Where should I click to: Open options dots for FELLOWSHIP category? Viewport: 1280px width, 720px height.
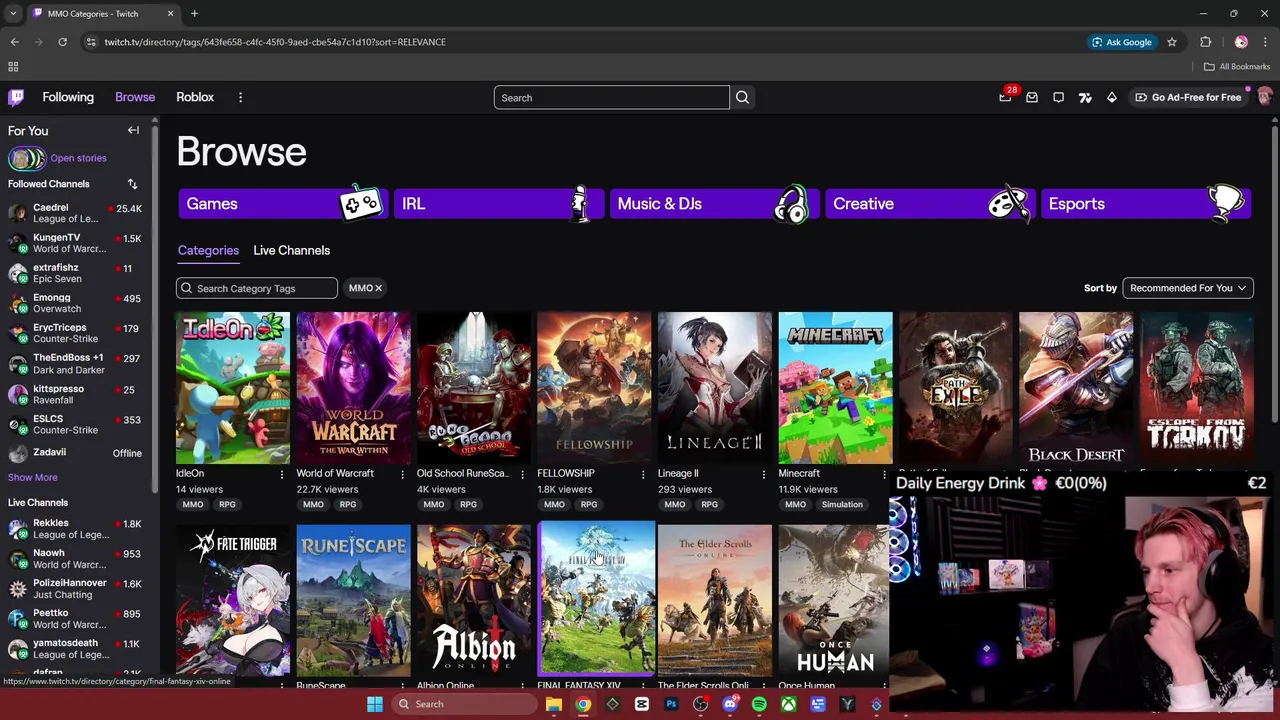point(643,474)
